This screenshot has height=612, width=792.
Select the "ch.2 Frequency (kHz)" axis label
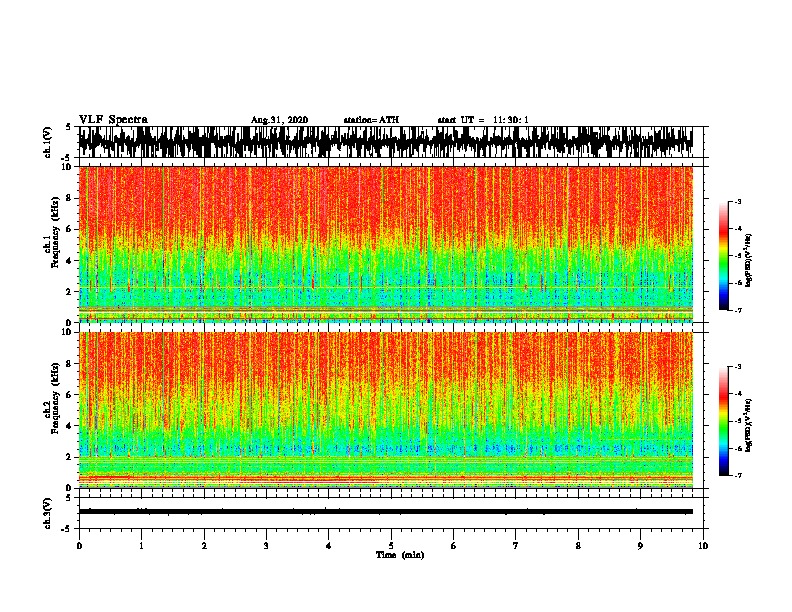52,398
